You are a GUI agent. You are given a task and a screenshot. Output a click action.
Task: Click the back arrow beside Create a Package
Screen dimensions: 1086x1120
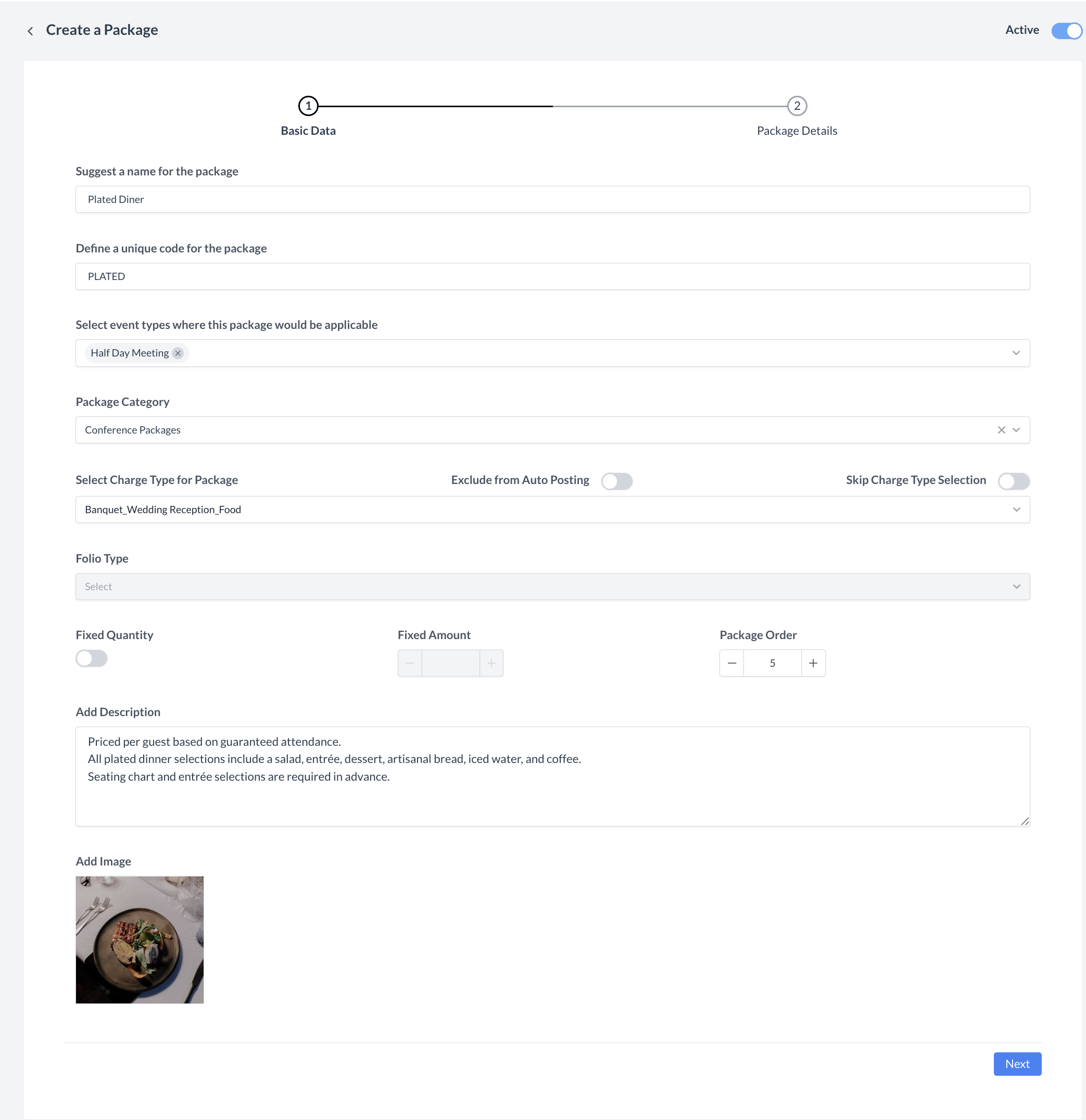tap(30, 31)
